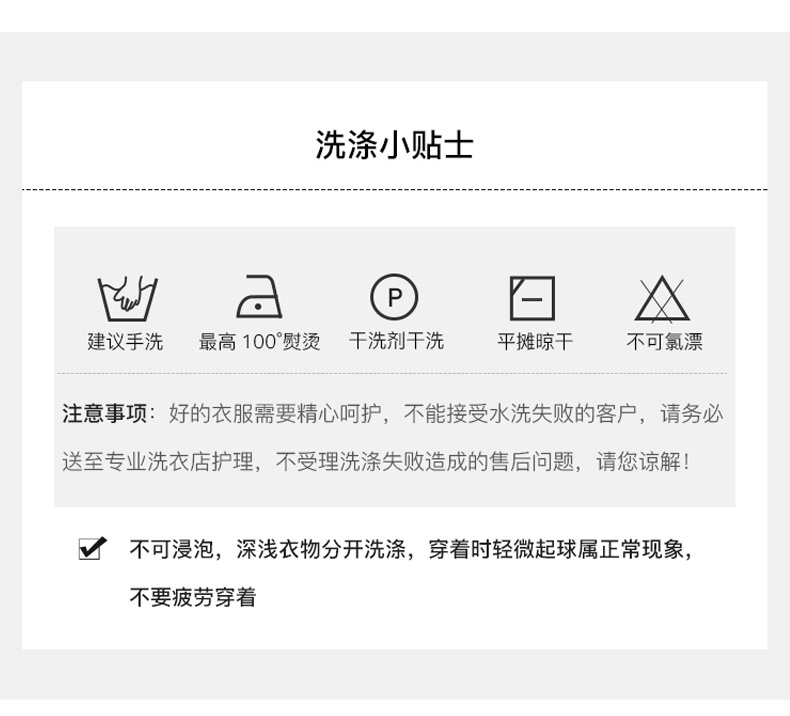
Task: Click the crossed triangle no-bleach icon
Action: tap(662, 298)
